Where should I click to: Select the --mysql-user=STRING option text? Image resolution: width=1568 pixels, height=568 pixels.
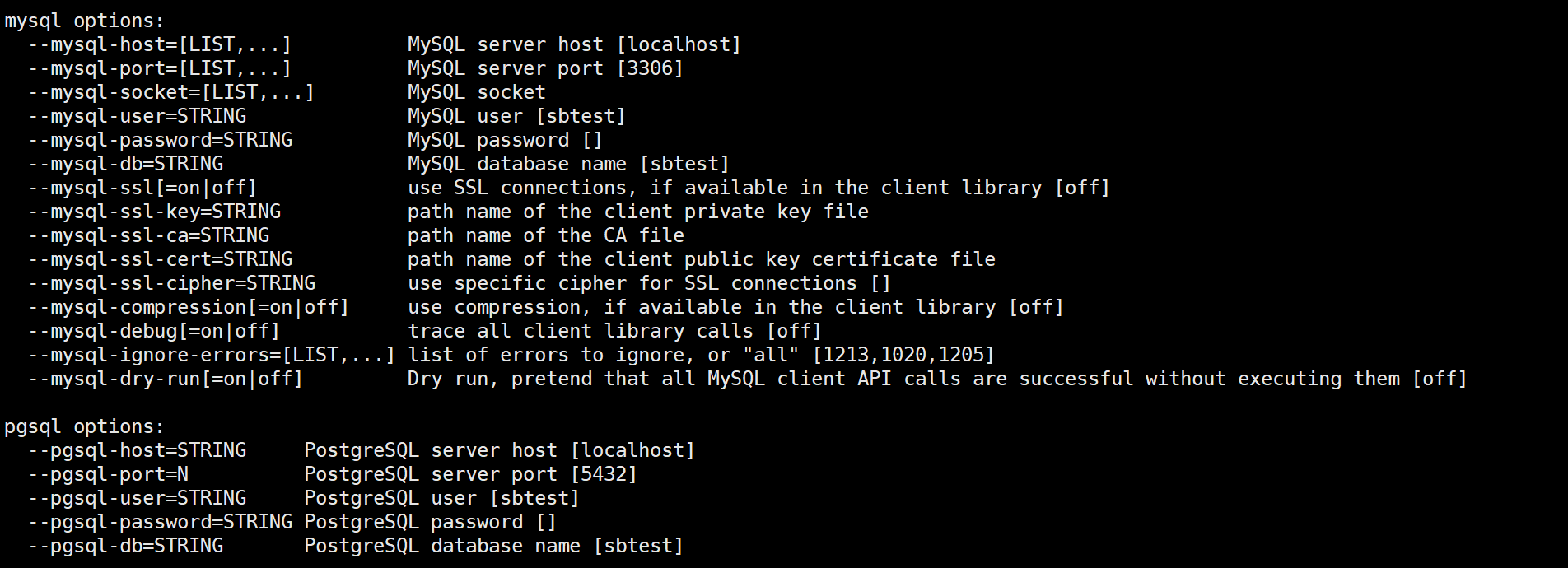137,116
